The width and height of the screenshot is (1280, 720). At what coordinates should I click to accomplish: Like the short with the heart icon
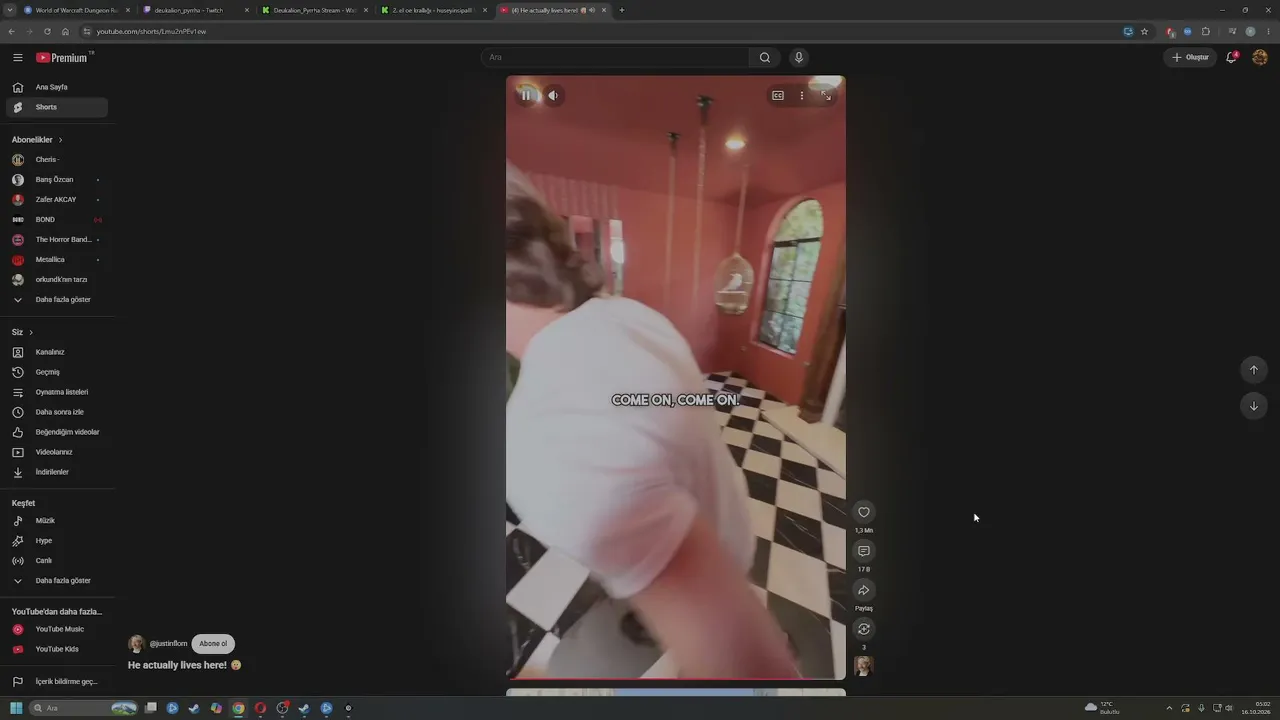864,512
